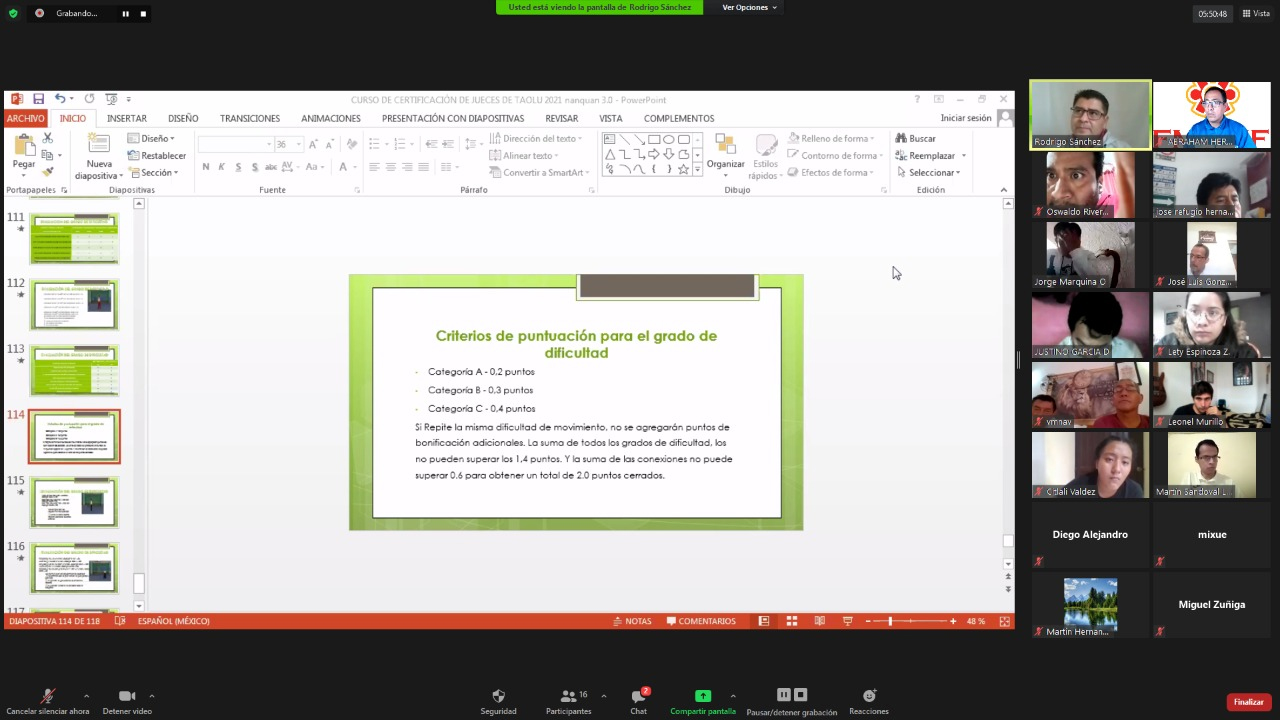Viewport: 1280px width, 720px height.
Task: Click the red Finalizar button
Action: [1248, 702]
